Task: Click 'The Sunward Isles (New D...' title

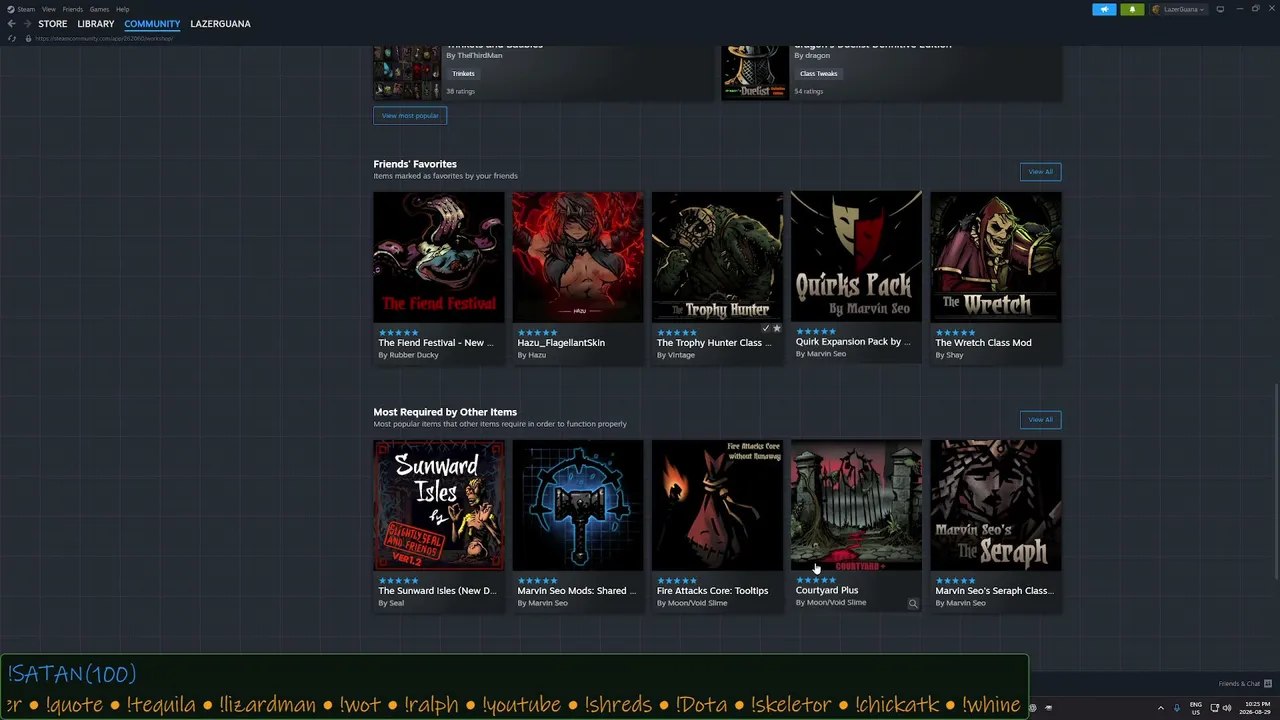Action: click(437, 591)
